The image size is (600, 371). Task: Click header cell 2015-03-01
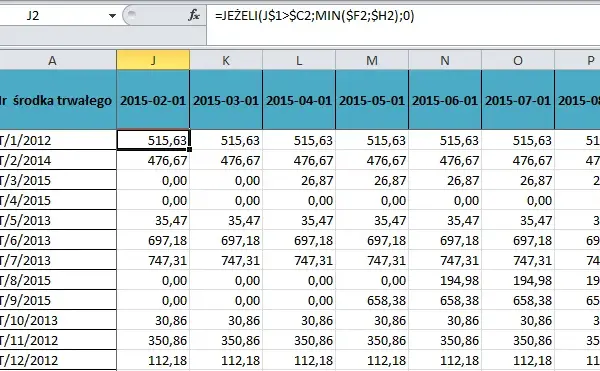coord(226,100)
